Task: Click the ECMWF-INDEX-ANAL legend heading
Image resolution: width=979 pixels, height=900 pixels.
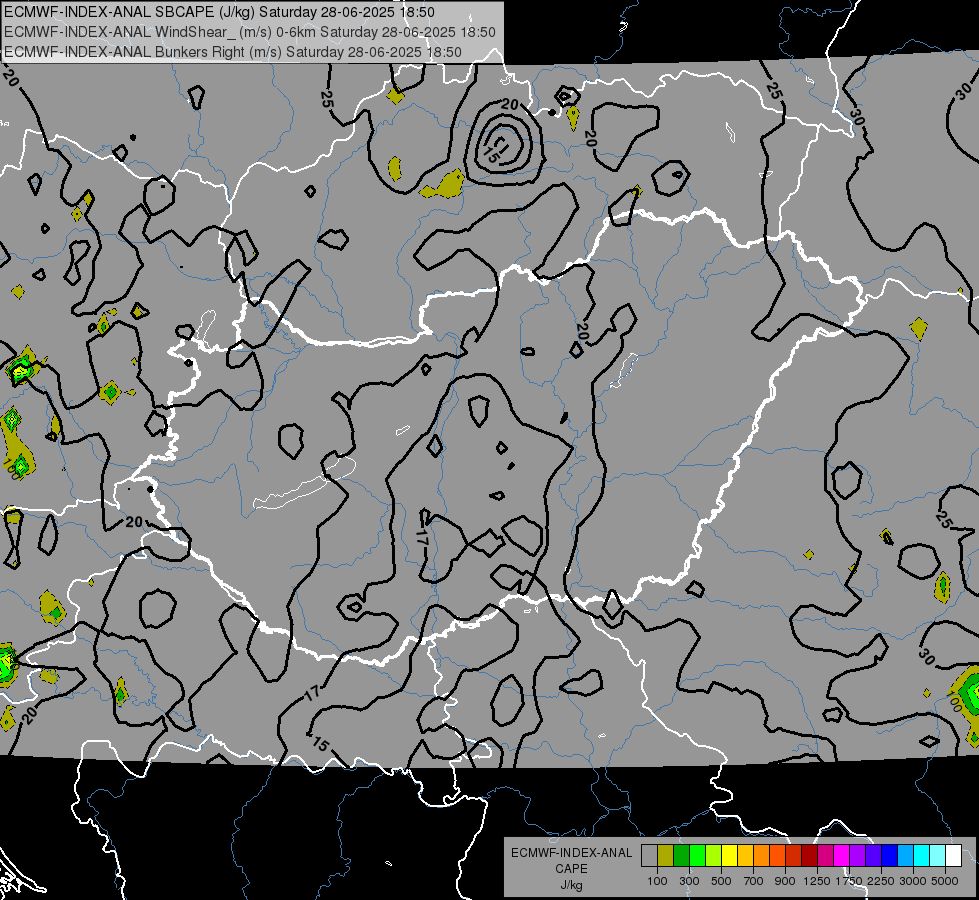Action: click(x=571, y=853)
